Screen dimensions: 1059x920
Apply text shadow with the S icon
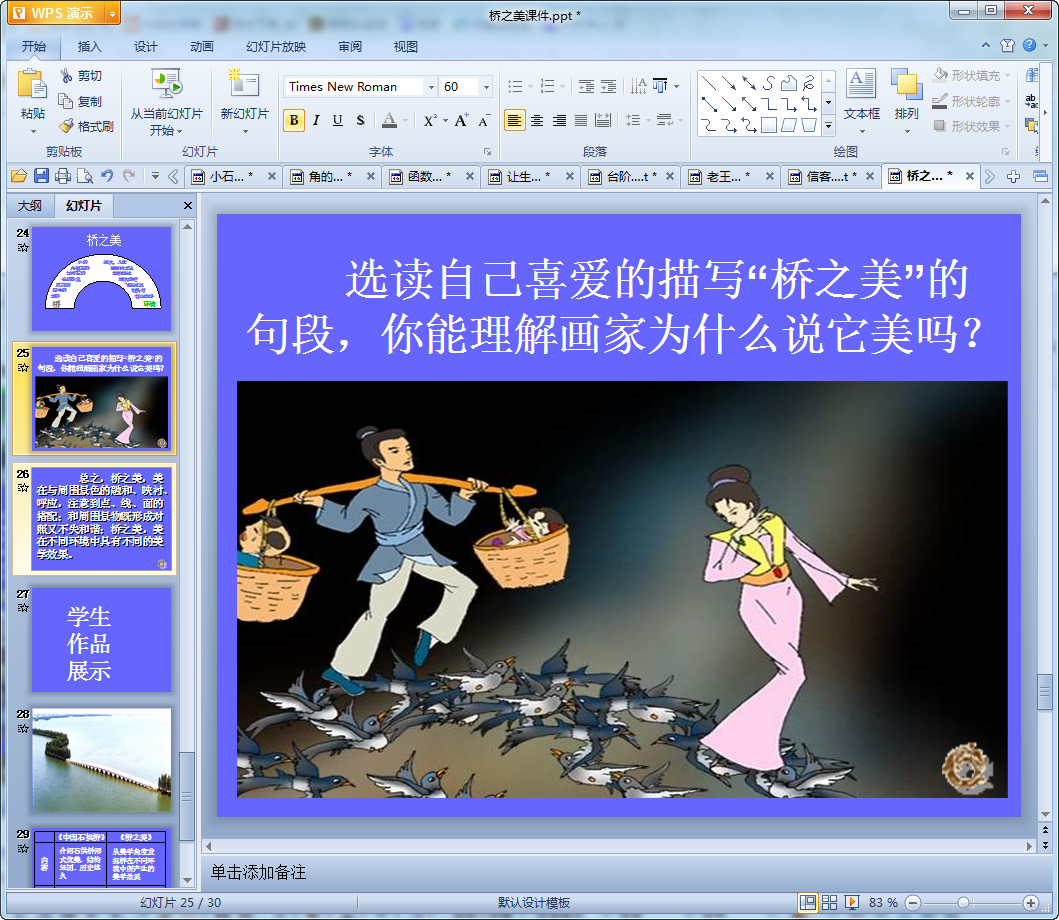tap(360, 120)
